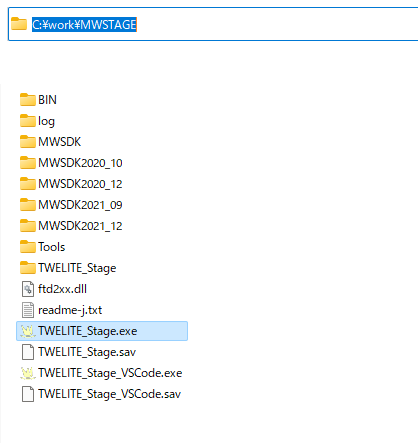
Task: Select the TWELITE_Stage folder name
Action: 77,268
